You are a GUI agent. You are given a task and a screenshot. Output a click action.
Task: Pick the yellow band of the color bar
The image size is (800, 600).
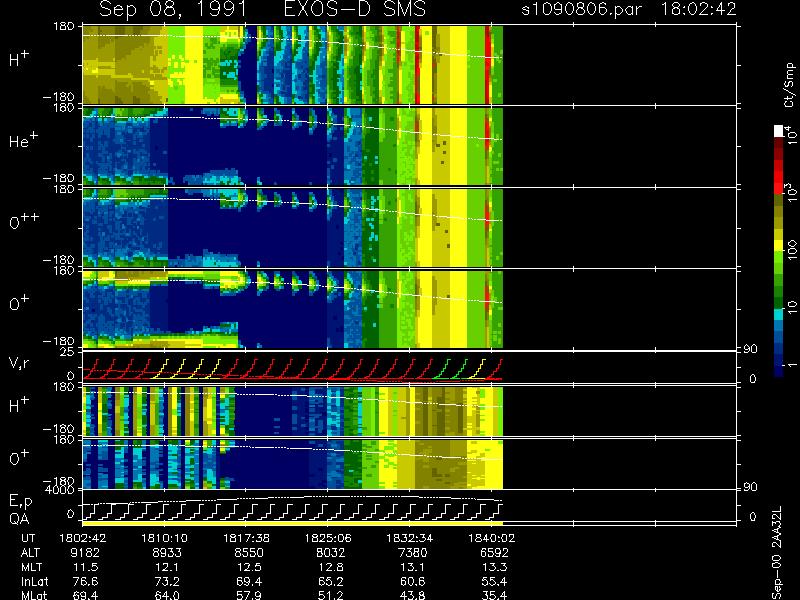click(779, 247)
